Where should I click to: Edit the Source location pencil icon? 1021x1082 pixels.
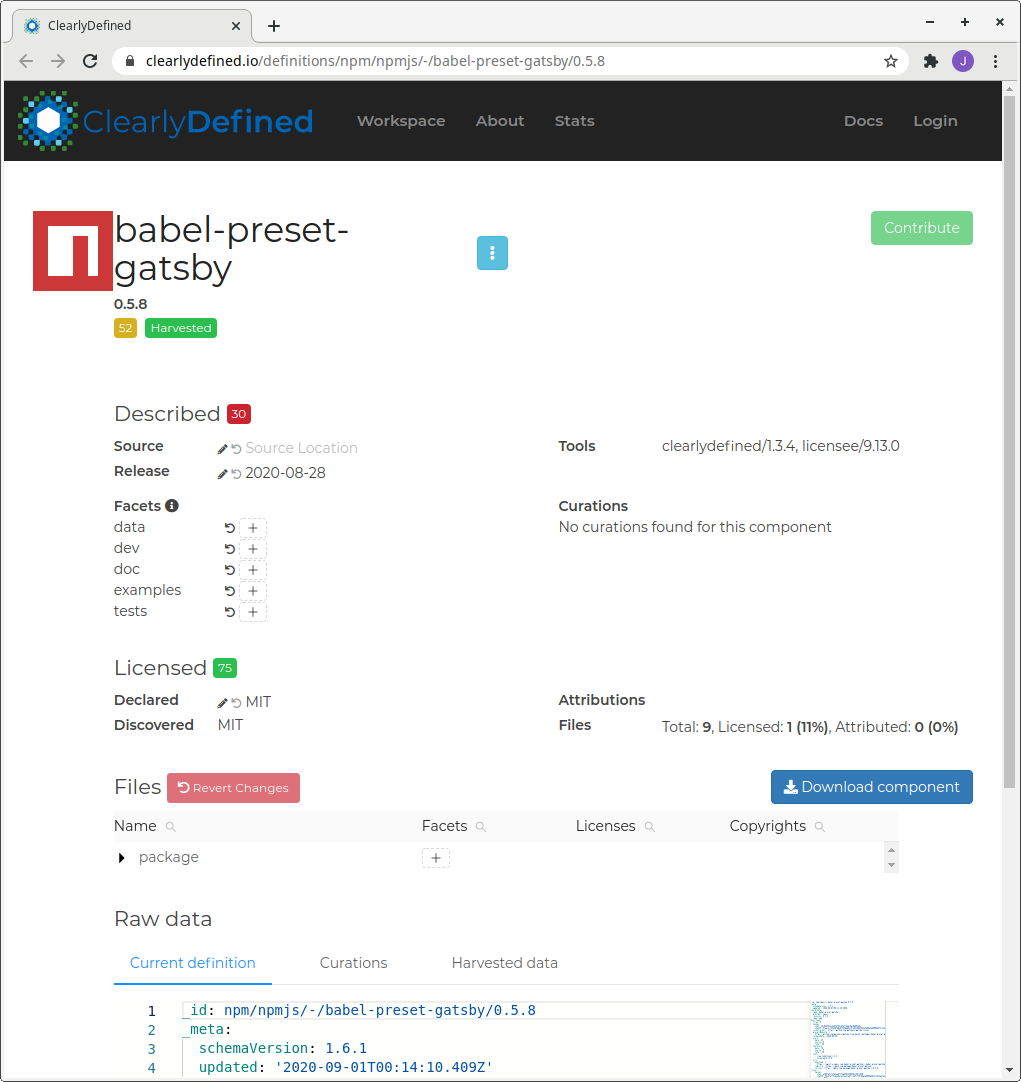point(222,449)
